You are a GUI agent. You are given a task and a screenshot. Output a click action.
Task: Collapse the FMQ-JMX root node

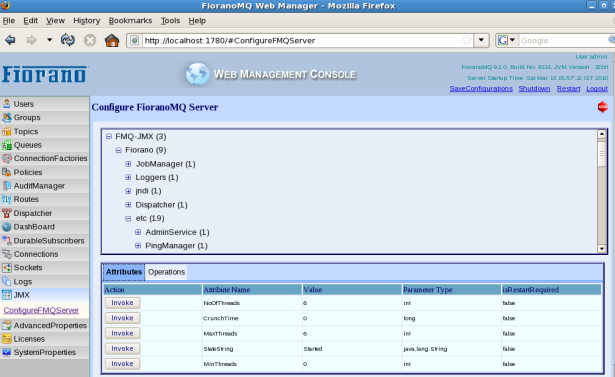(x=109, y=137)
